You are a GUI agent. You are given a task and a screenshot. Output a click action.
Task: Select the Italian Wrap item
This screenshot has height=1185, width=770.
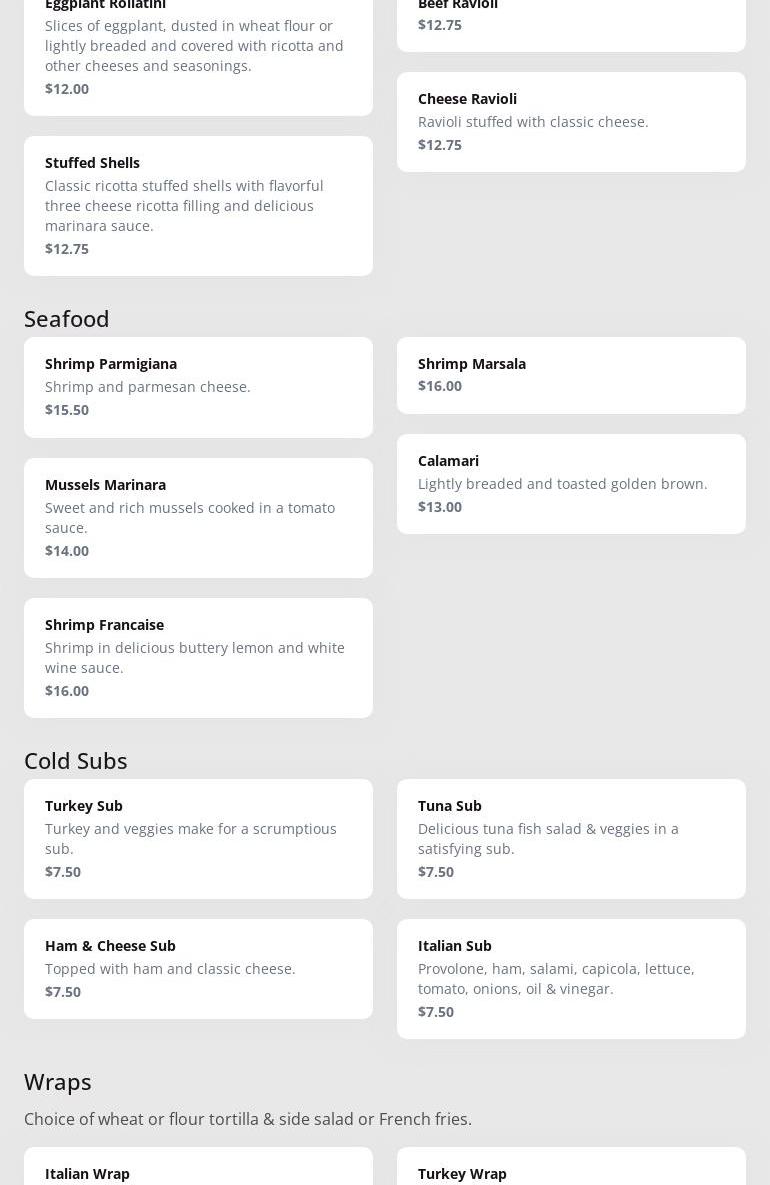[198, 1170]
